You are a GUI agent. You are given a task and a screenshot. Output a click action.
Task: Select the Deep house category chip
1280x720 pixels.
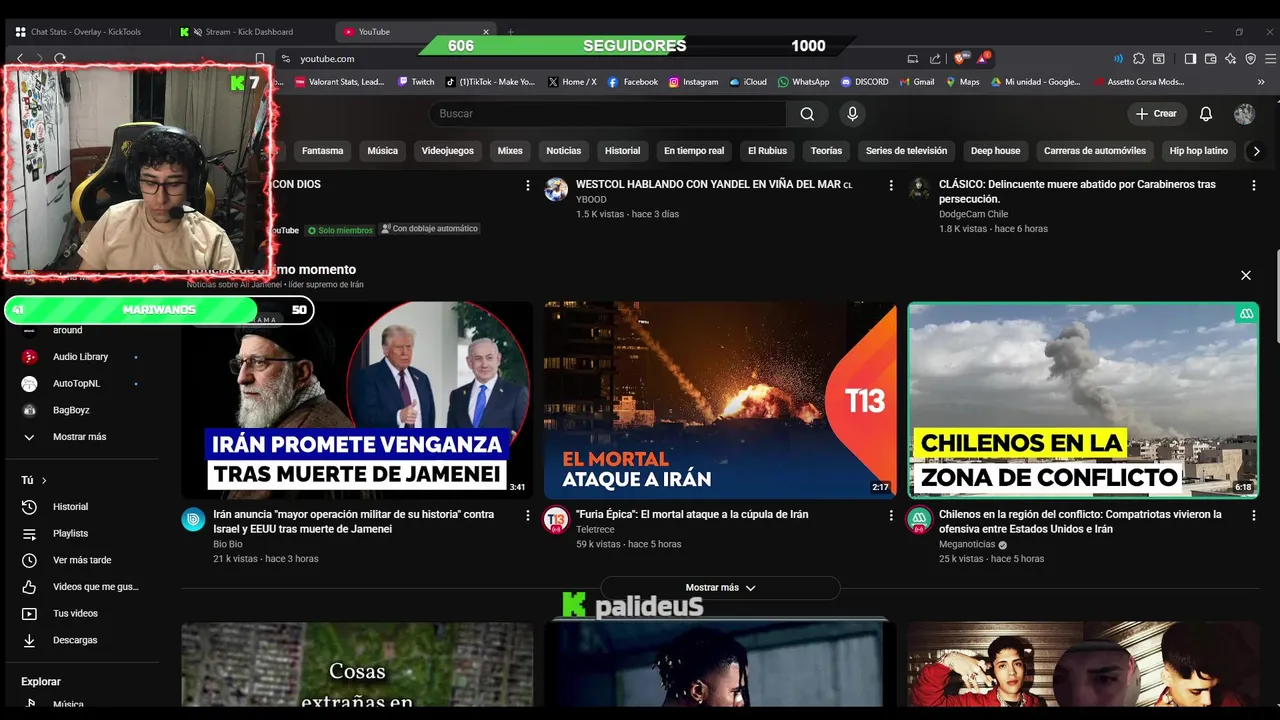[995, 151]
